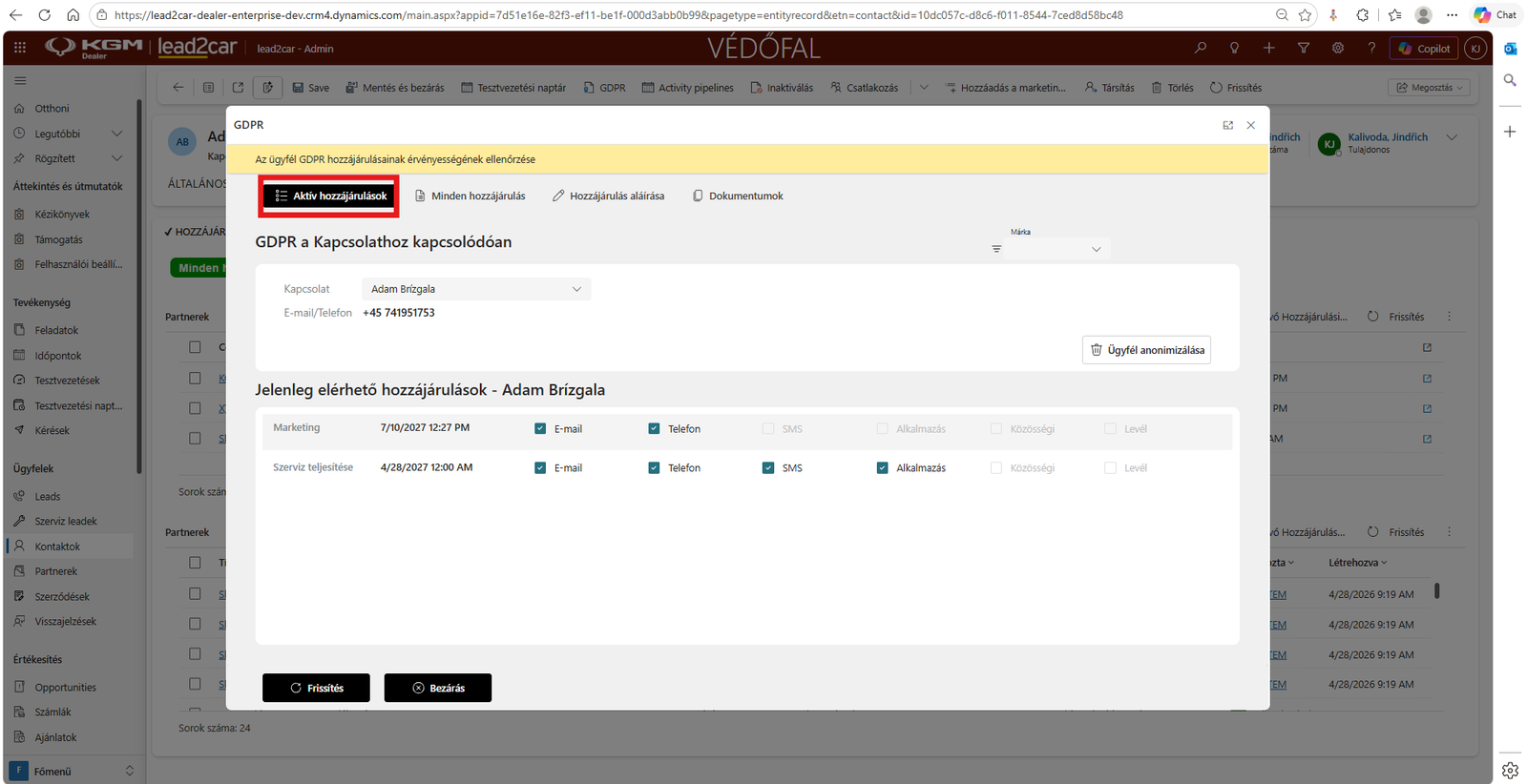Screen dimensions: 1527x784
Task: Expand Legutóbbi in the sidebar
Action: coord(116,134)
